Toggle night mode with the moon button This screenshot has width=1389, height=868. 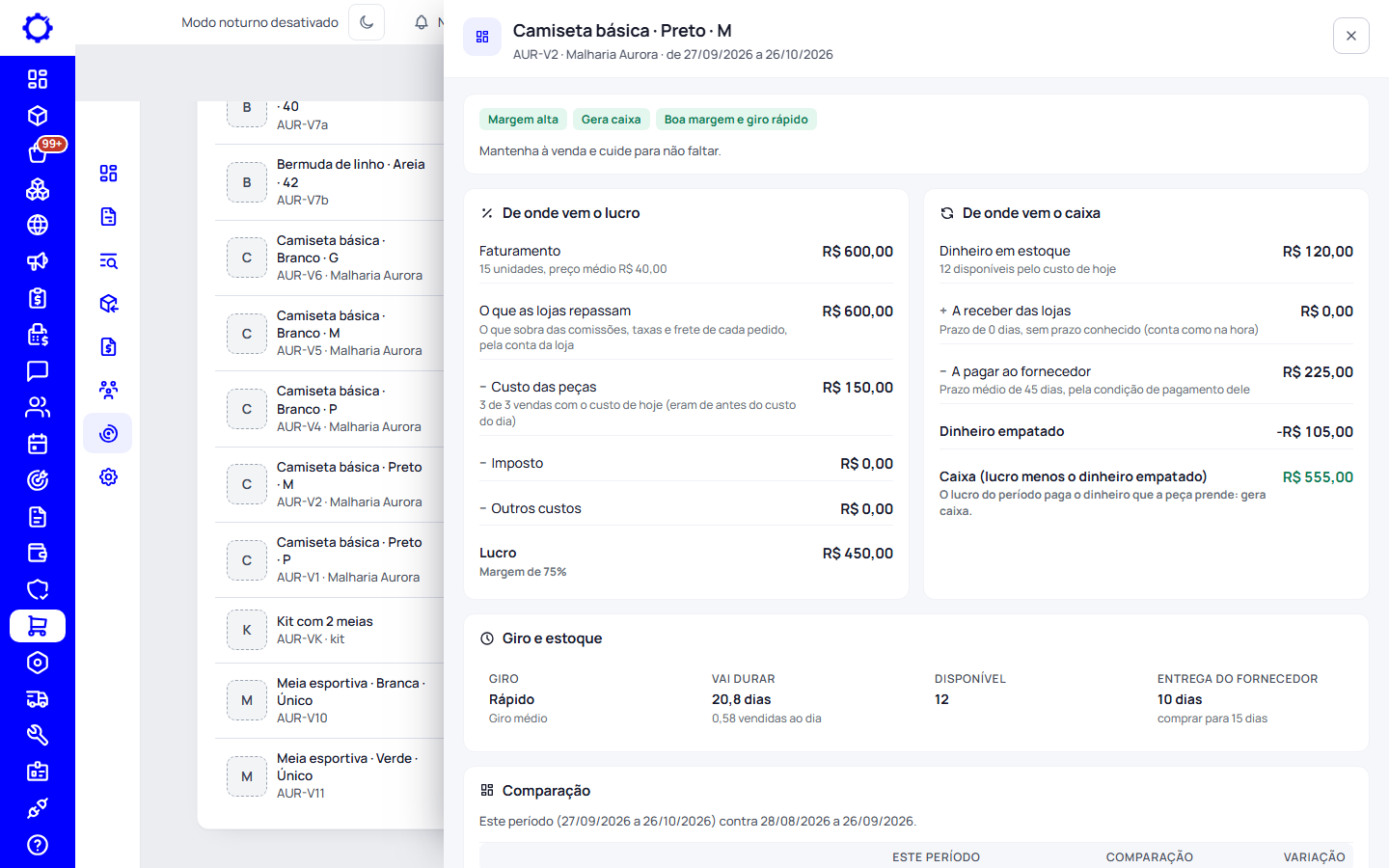point(367,22)
